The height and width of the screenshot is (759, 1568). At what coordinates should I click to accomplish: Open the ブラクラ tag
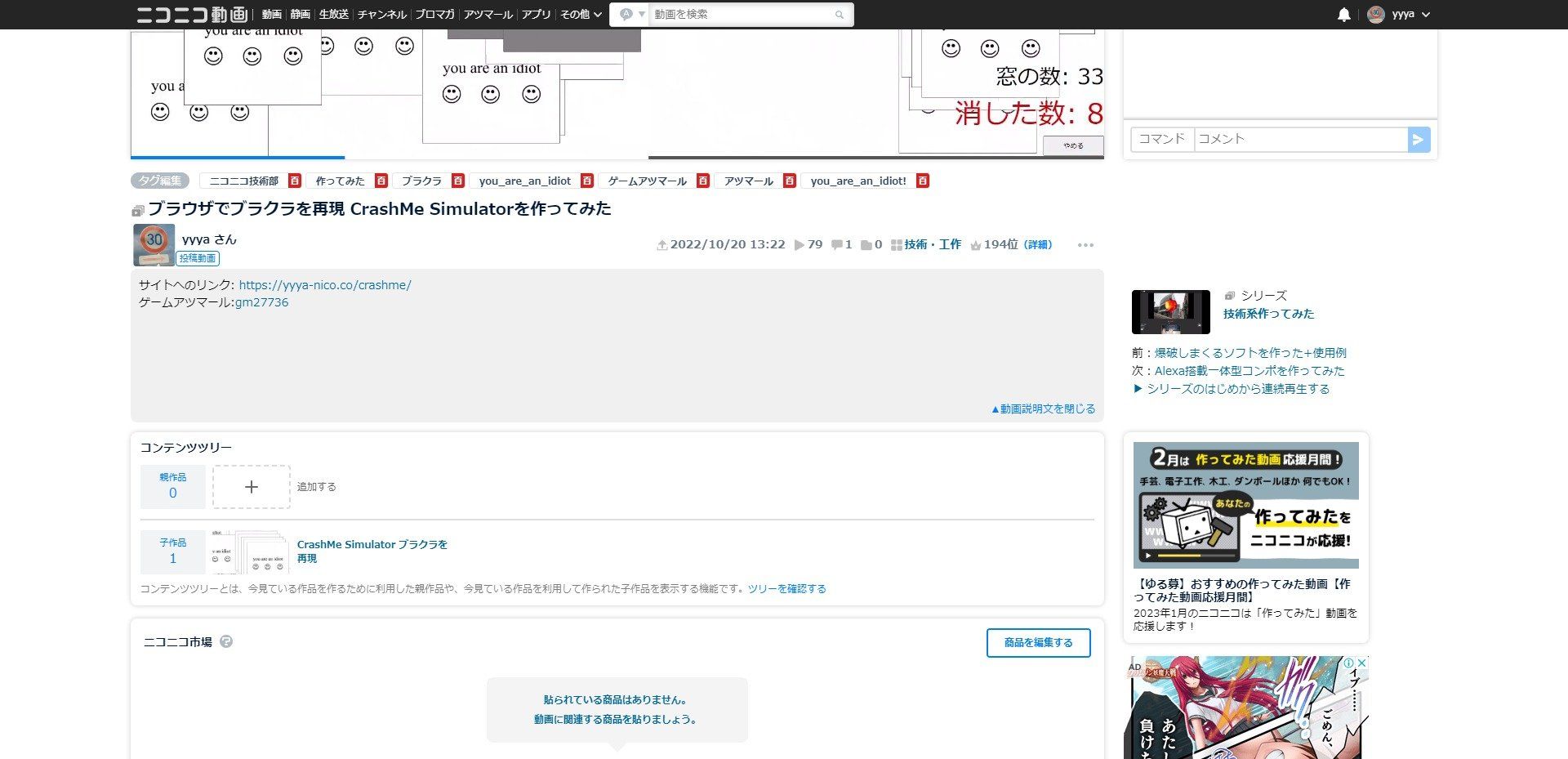click(421, 181)
